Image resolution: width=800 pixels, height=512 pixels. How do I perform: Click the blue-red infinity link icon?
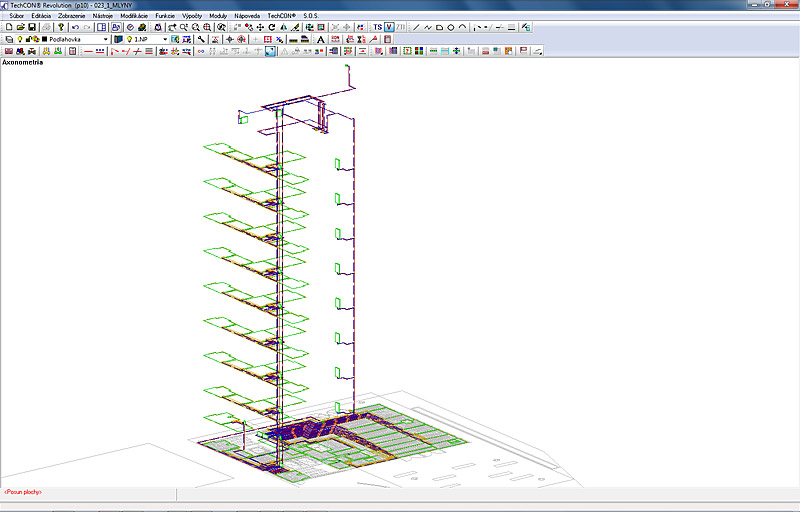click(x=201, y=51)
